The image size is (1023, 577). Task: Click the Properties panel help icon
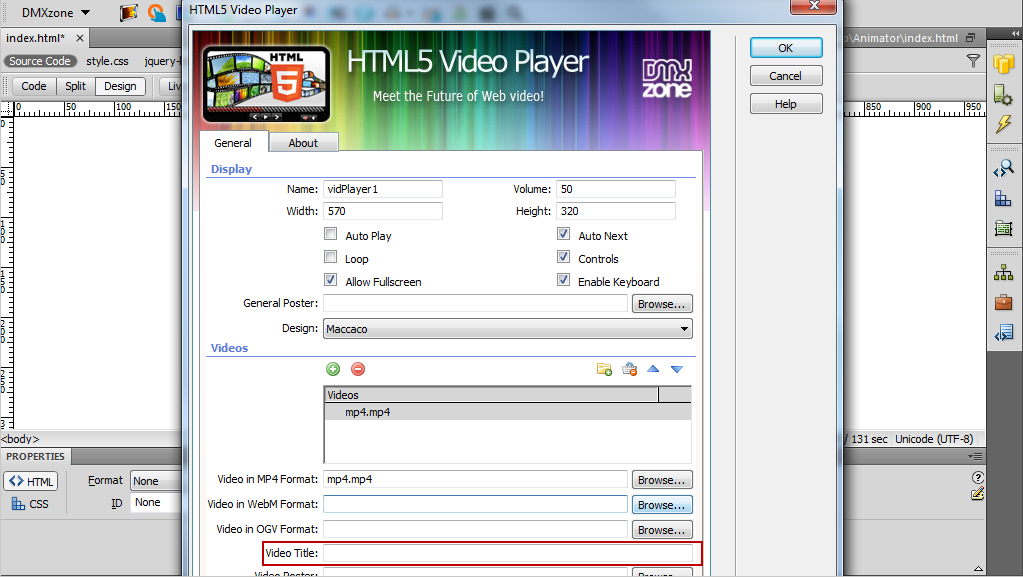pos(977,477)
